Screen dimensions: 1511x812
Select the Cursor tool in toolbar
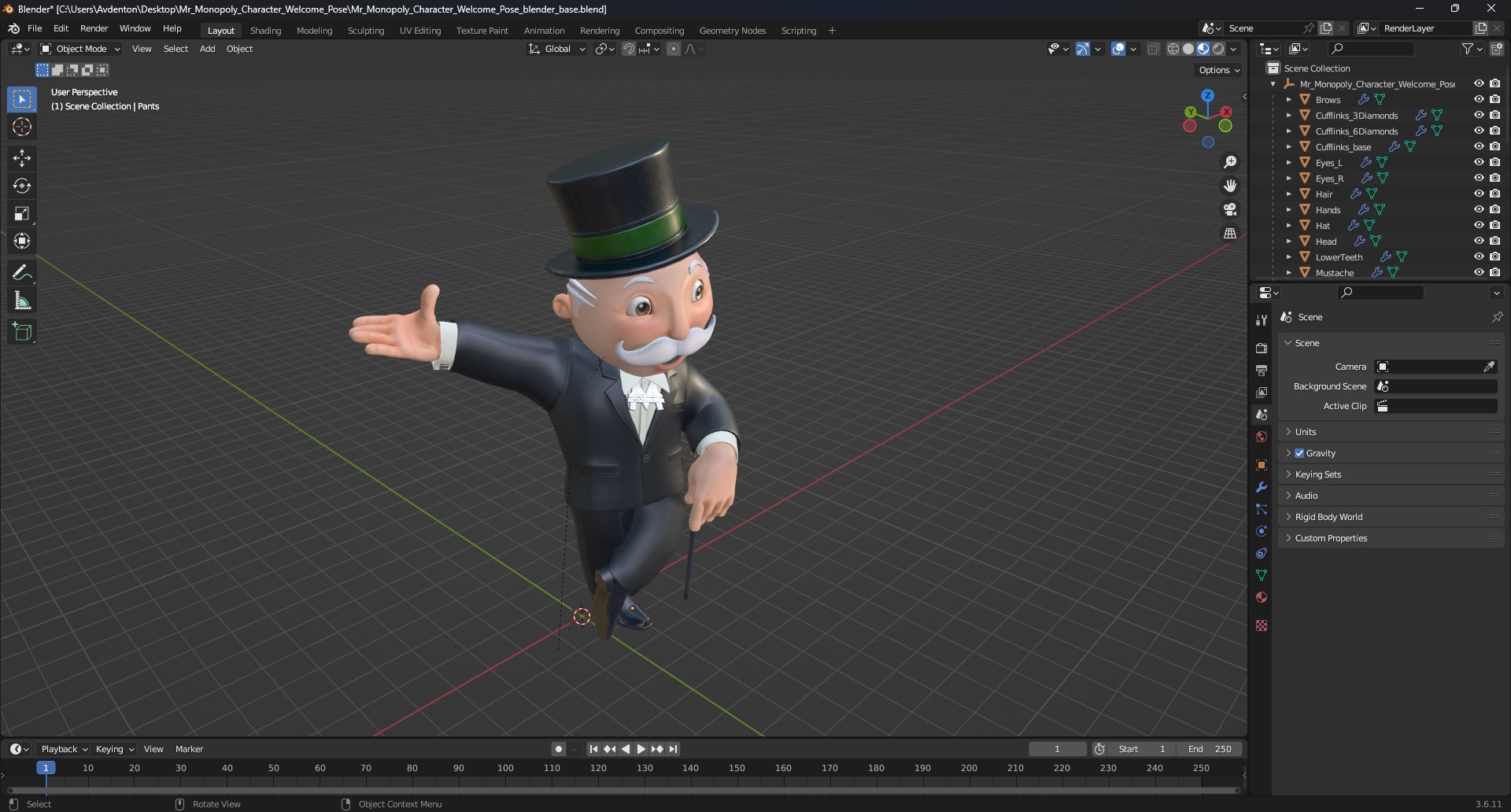(x=22, y=127)
